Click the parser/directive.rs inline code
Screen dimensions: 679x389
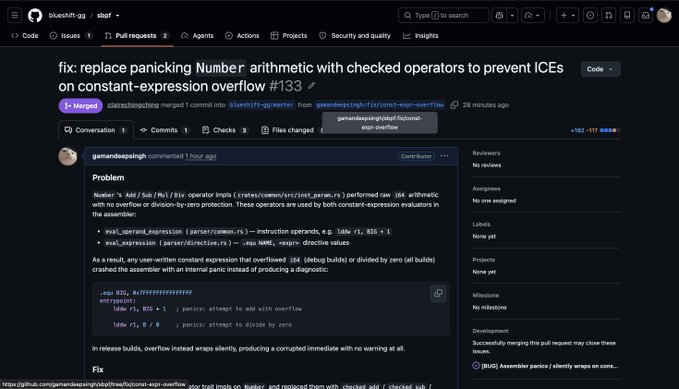[x=195, y=243]
